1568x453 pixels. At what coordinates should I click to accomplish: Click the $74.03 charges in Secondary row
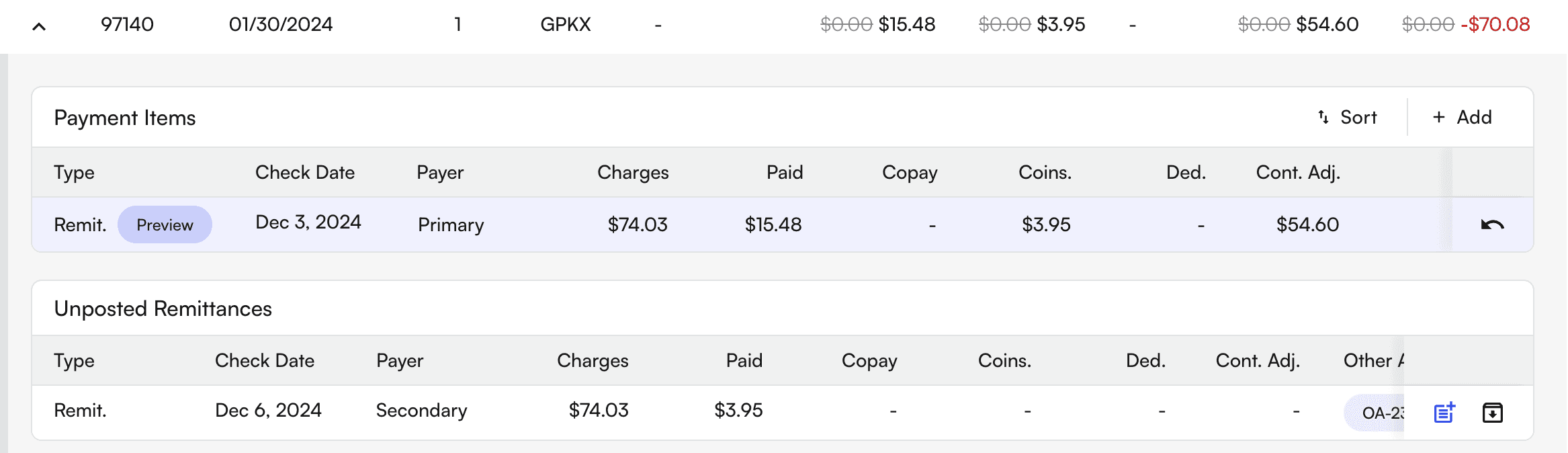[598, 411]
